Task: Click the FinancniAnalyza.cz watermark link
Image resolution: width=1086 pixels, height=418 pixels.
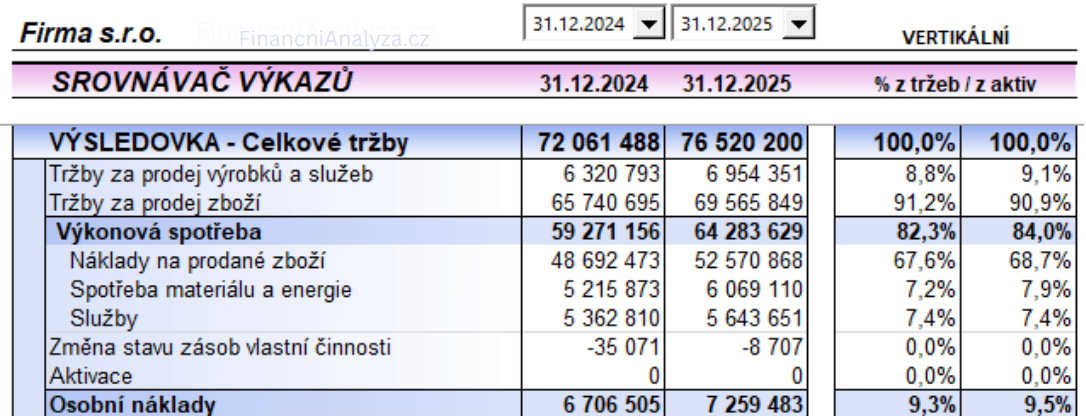Action: point(332,39)
